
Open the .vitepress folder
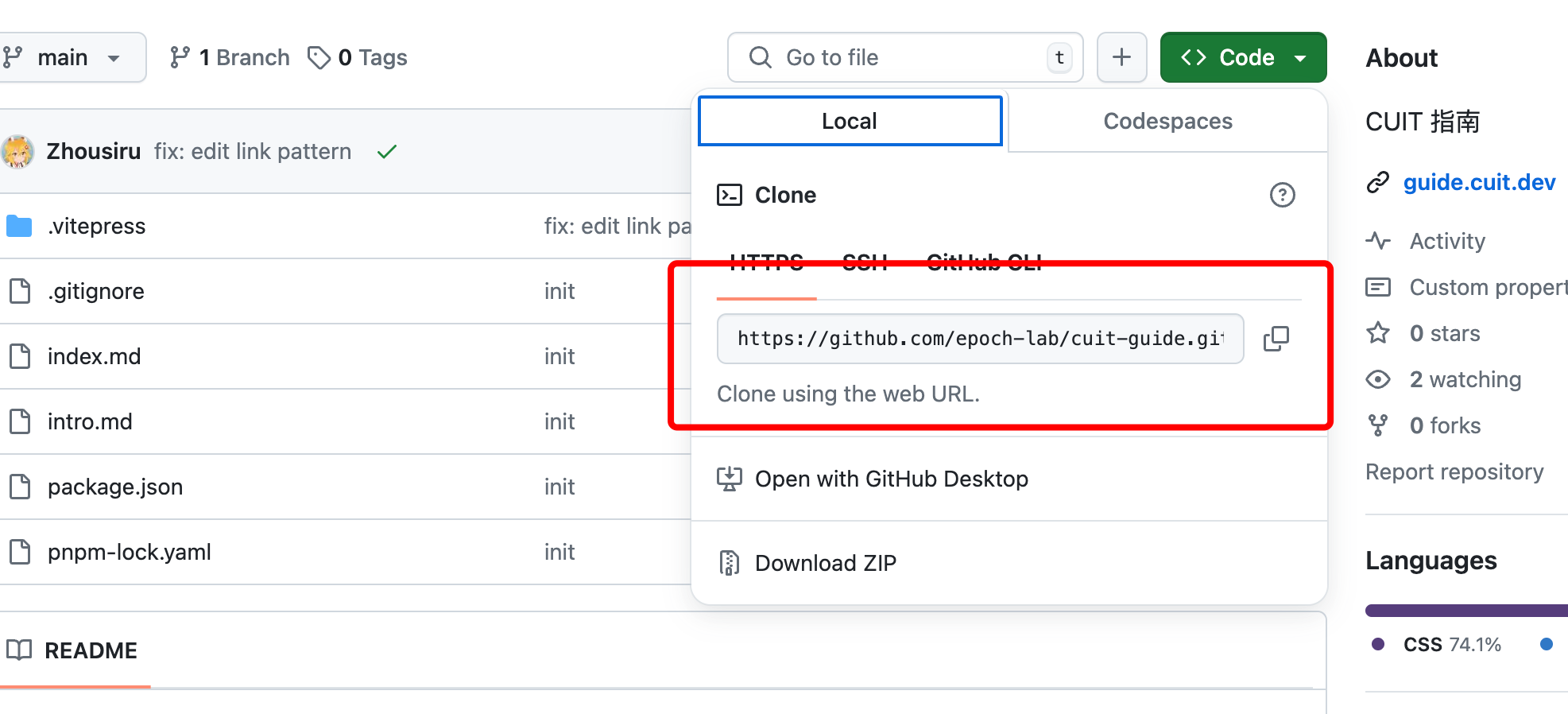tap(96, 227)
